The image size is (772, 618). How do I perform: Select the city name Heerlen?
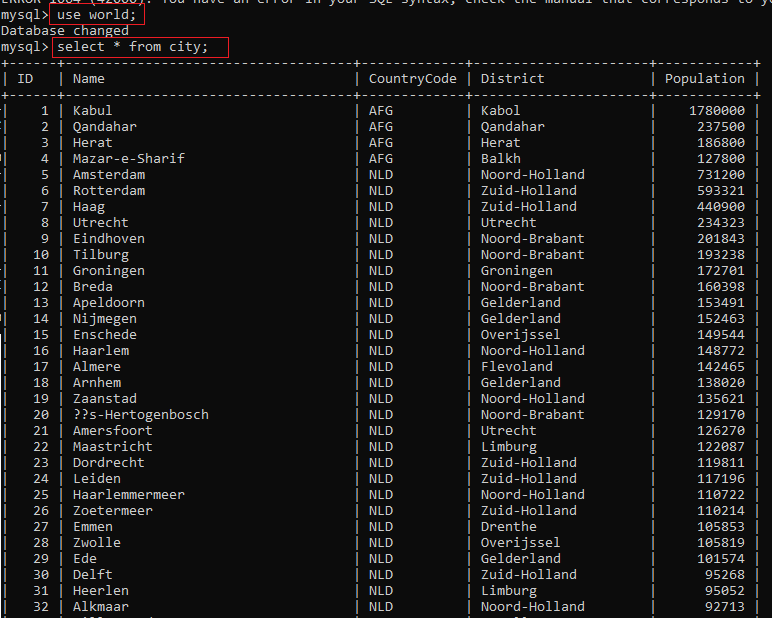tap(101, 591)
